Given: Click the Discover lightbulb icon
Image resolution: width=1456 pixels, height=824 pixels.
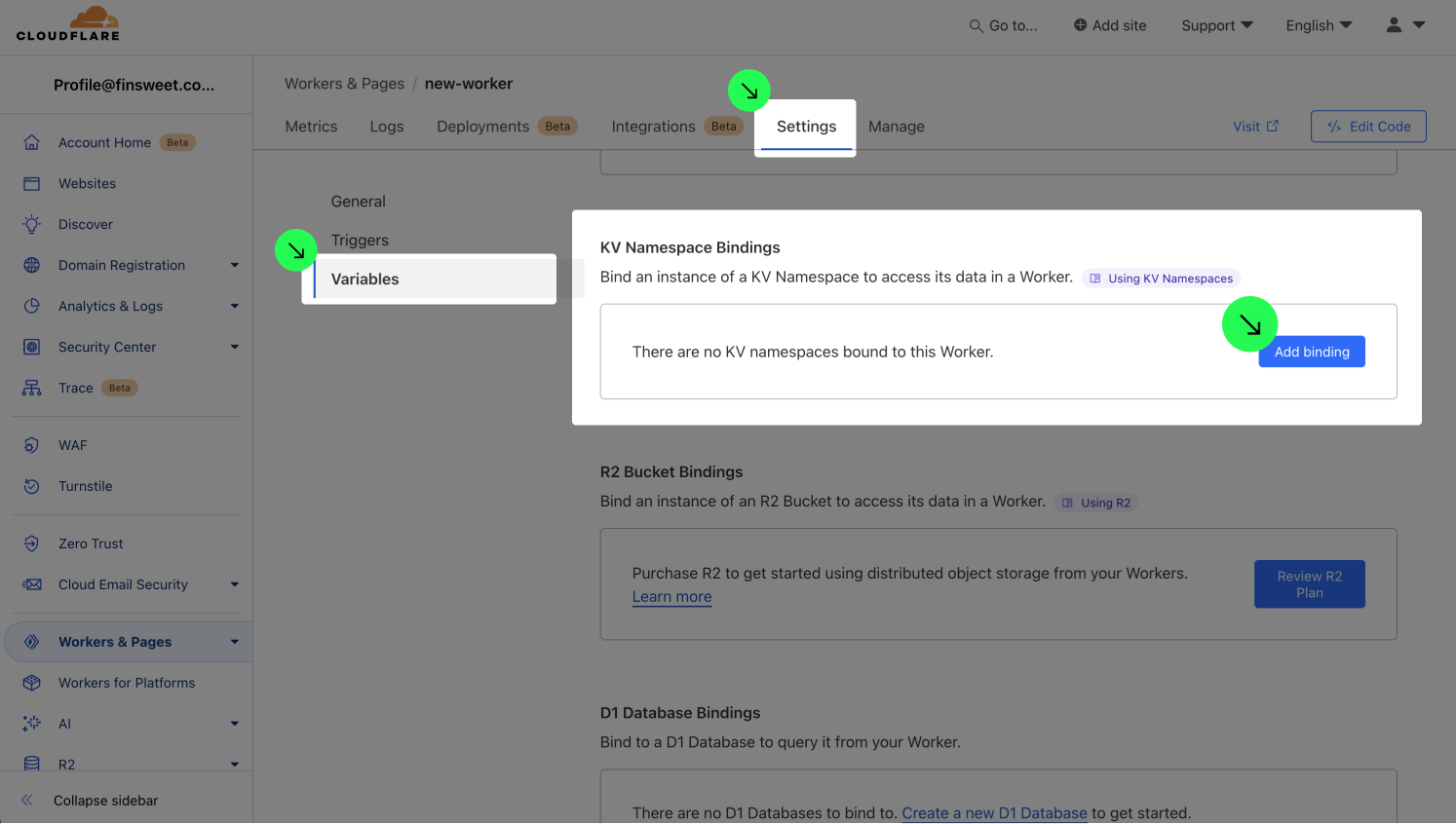Looking at the screenshot, I should pyautogui.click(x=32, y=224).
